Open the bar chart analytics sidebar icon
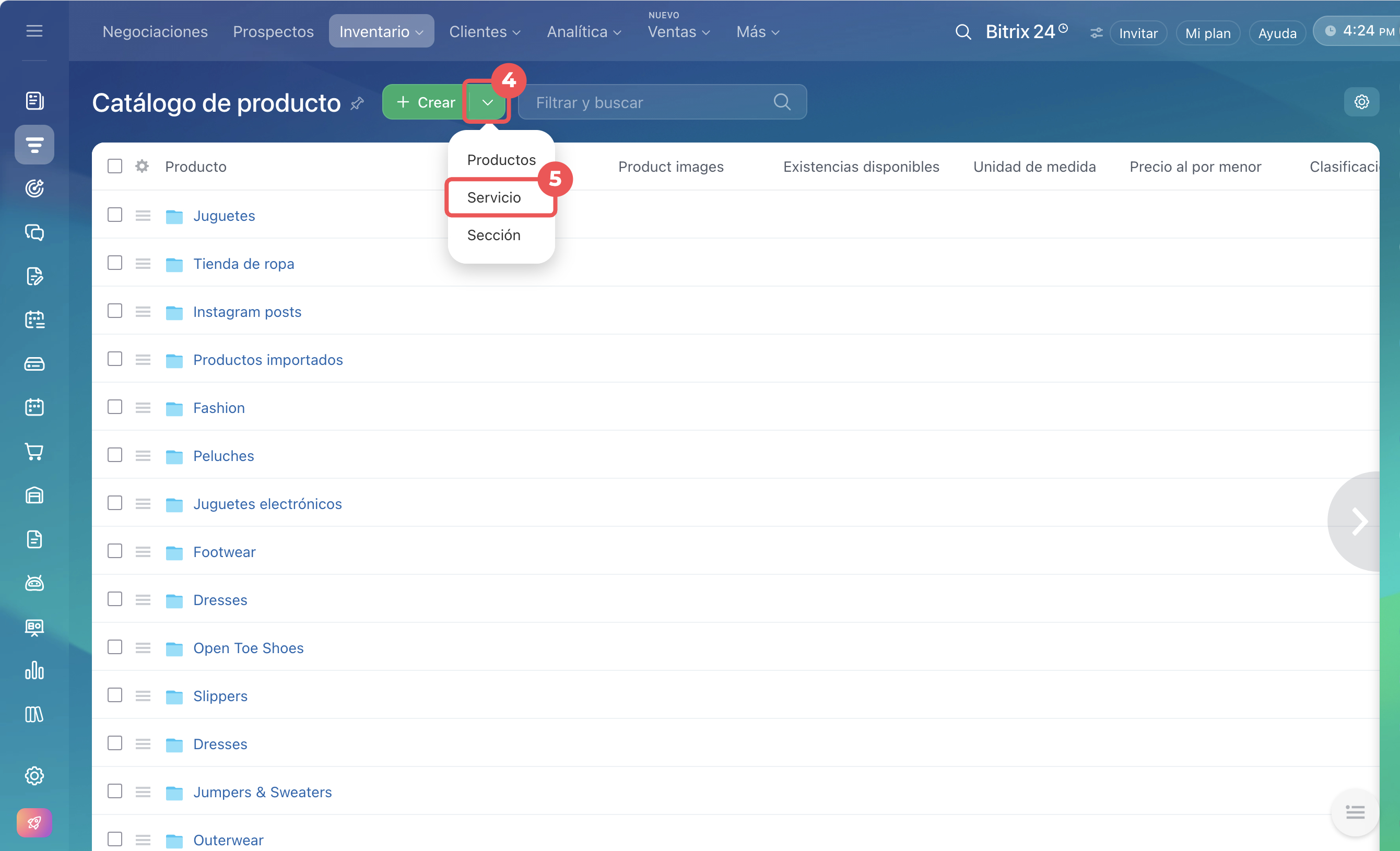1400x851 pixels. 34,670
